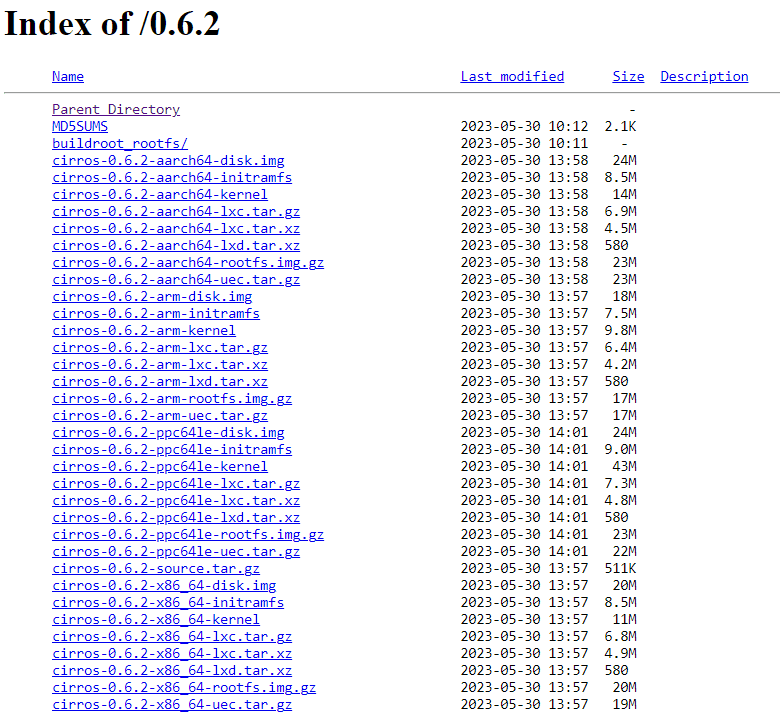
Task: Download cirros-0.6.2-arm-lxc.tar.xz
Action: tap(160, 364)
